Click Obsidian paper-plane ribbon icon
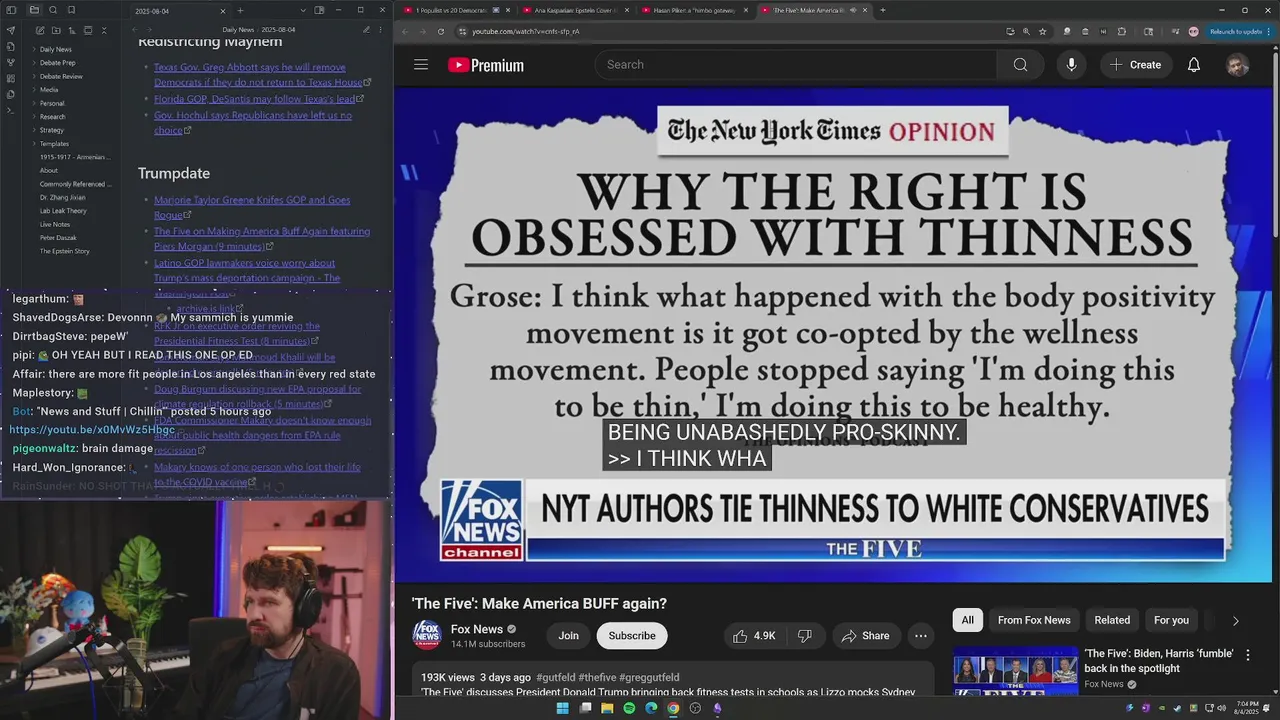This screenshot has height=720, width=1280. pos(11,30)
